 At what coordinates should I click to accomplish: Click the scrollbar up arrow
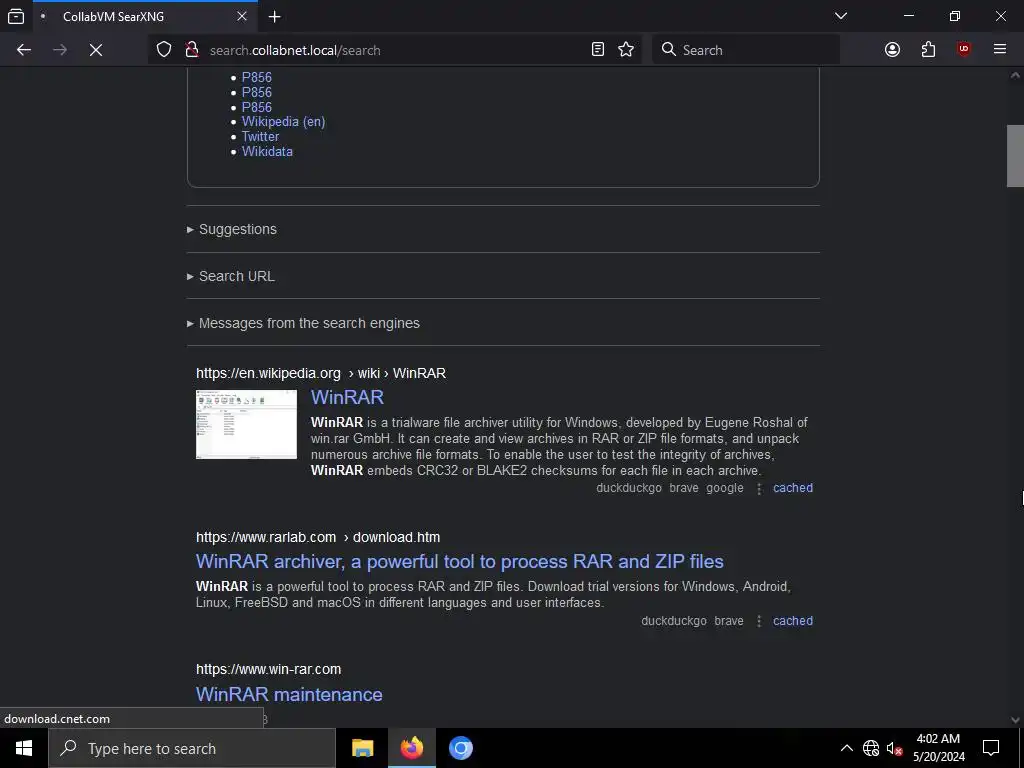pyautogui.click(x=1015, y=75)
